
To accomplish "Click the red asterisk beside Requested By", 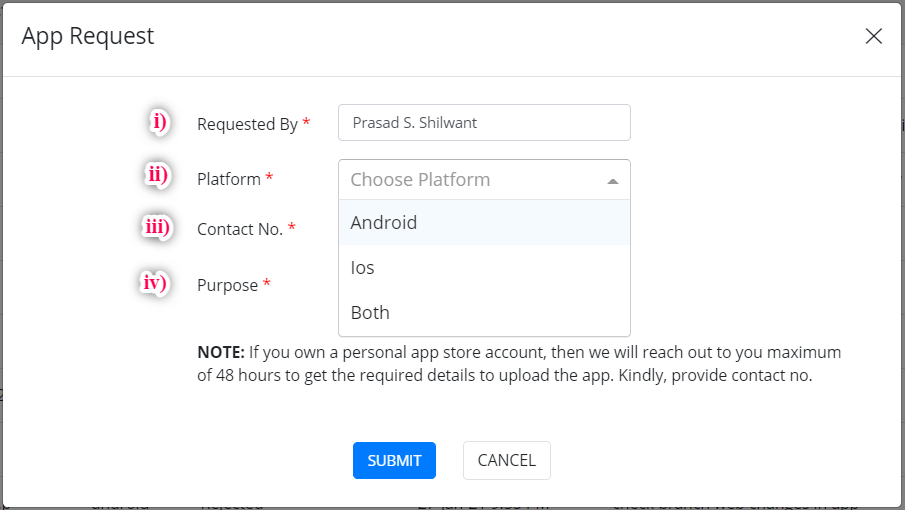I will (x=306, y=122).
